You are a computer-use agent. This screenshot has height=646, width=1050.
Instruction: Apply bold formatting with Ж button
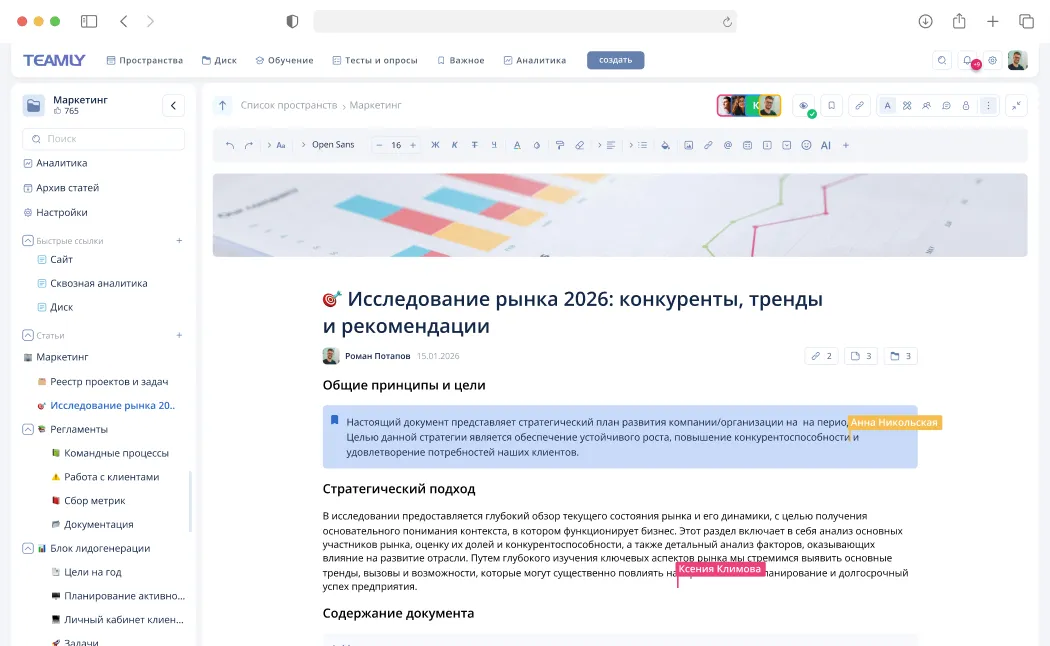point(435,145)
